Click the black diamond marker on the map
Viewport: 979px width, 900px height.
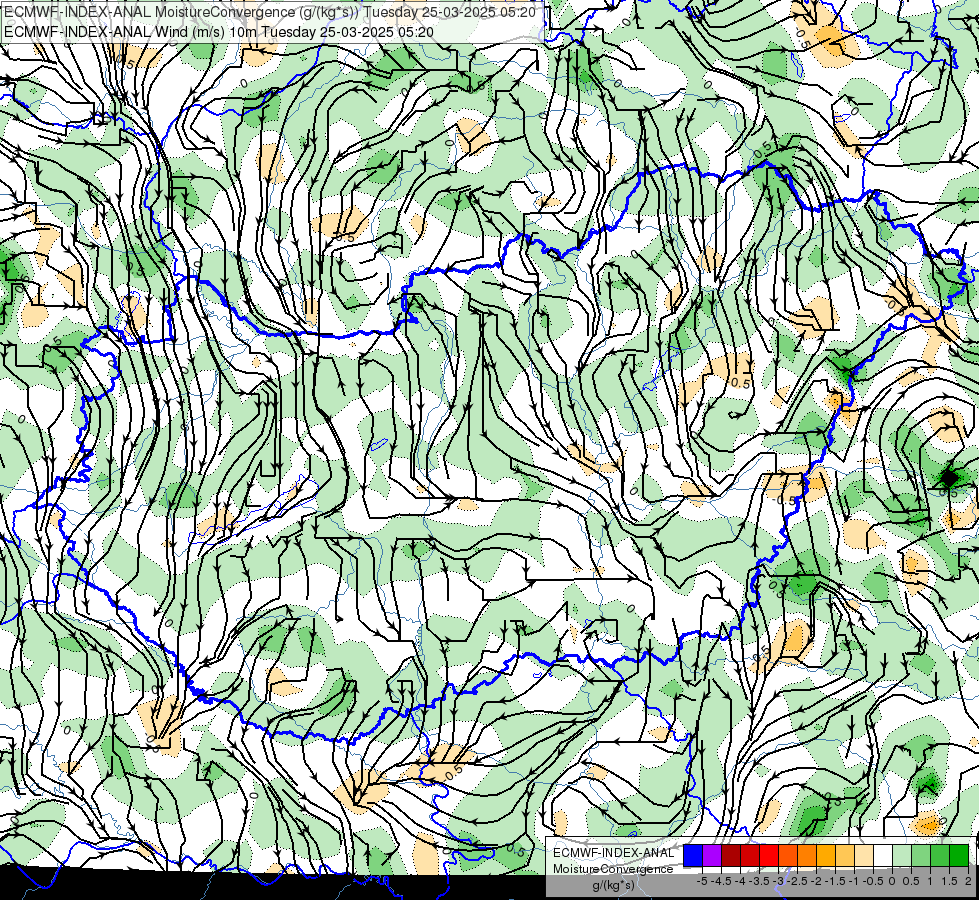(x=949, y=478)
